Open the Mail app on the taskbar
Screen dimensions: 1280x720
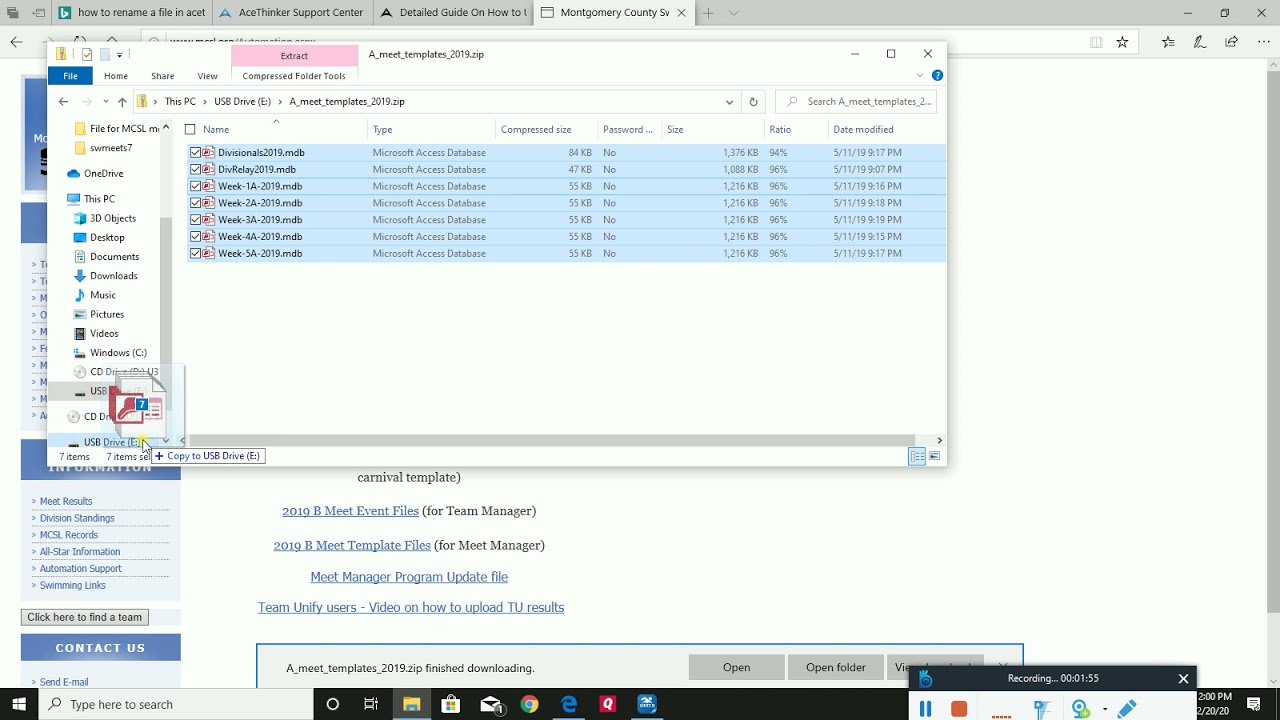[490, 704]
